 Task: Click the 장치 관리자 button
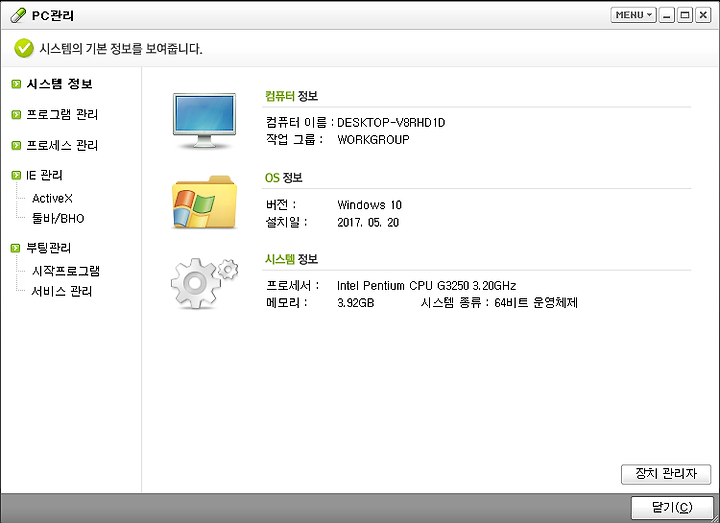666,473
